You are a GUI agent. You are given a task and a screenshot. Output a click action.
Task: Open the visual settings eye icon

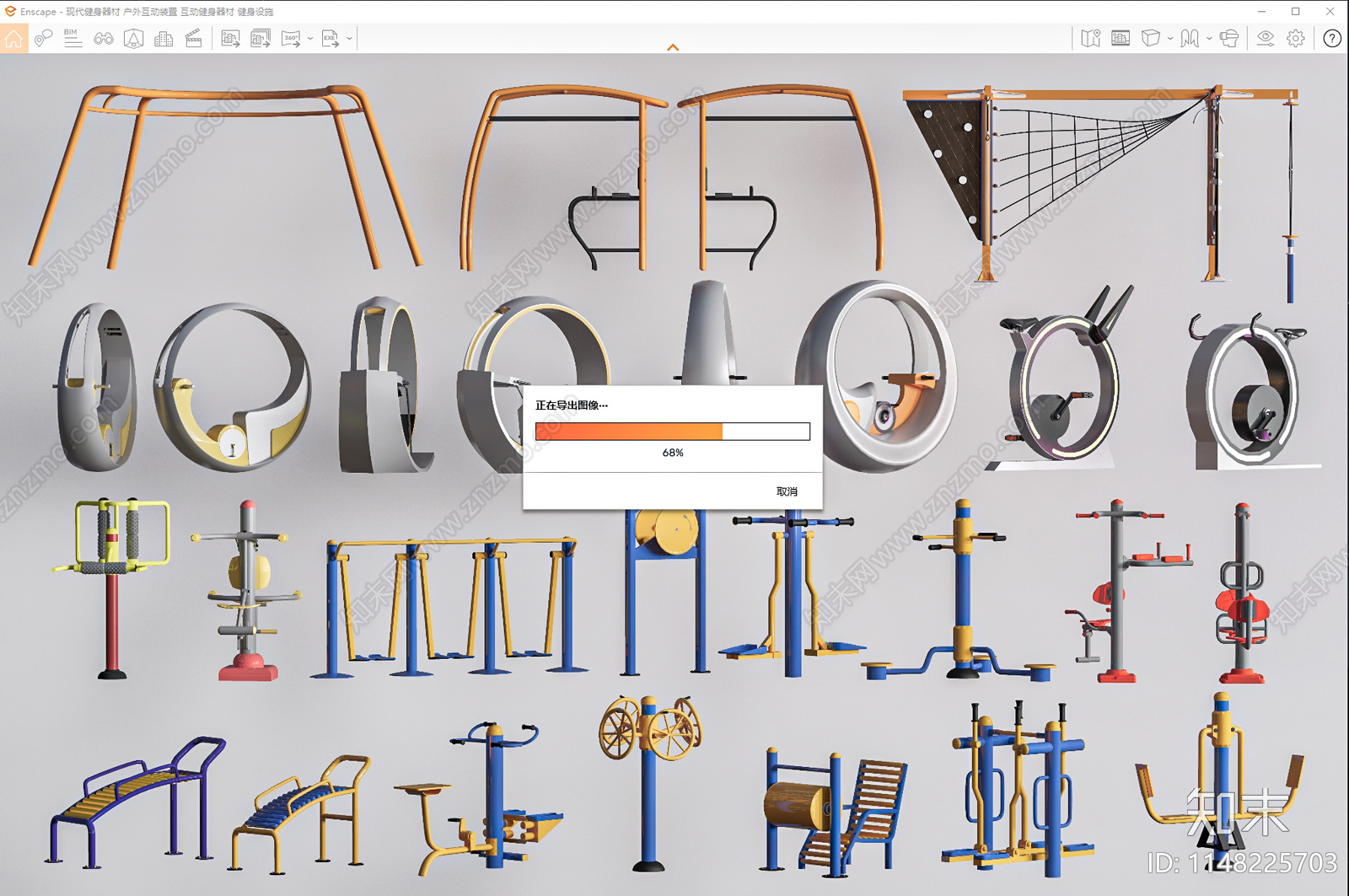tap(1266, 39)
